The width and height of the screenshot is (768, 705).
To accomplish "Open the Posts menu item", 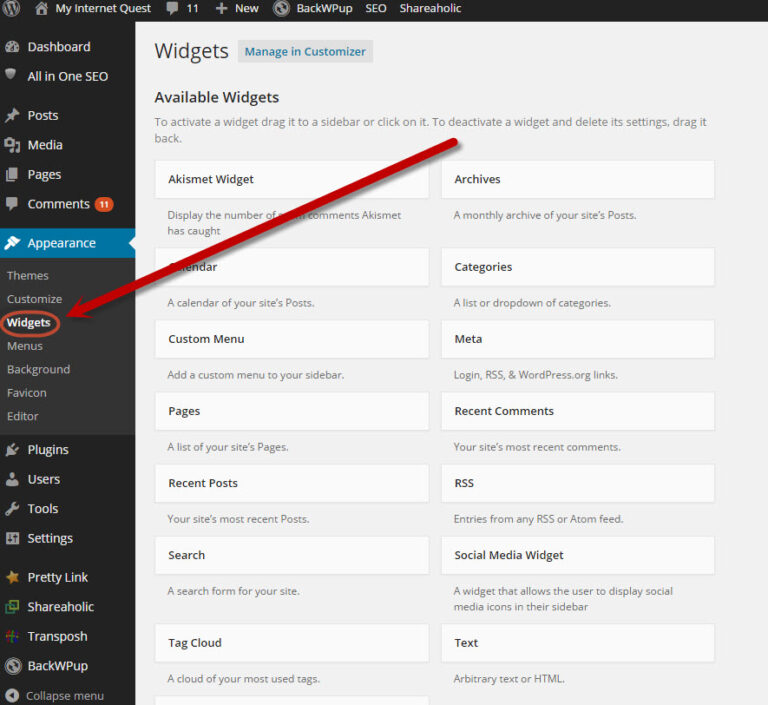I will pyautogui.click(x=43, y=116).
